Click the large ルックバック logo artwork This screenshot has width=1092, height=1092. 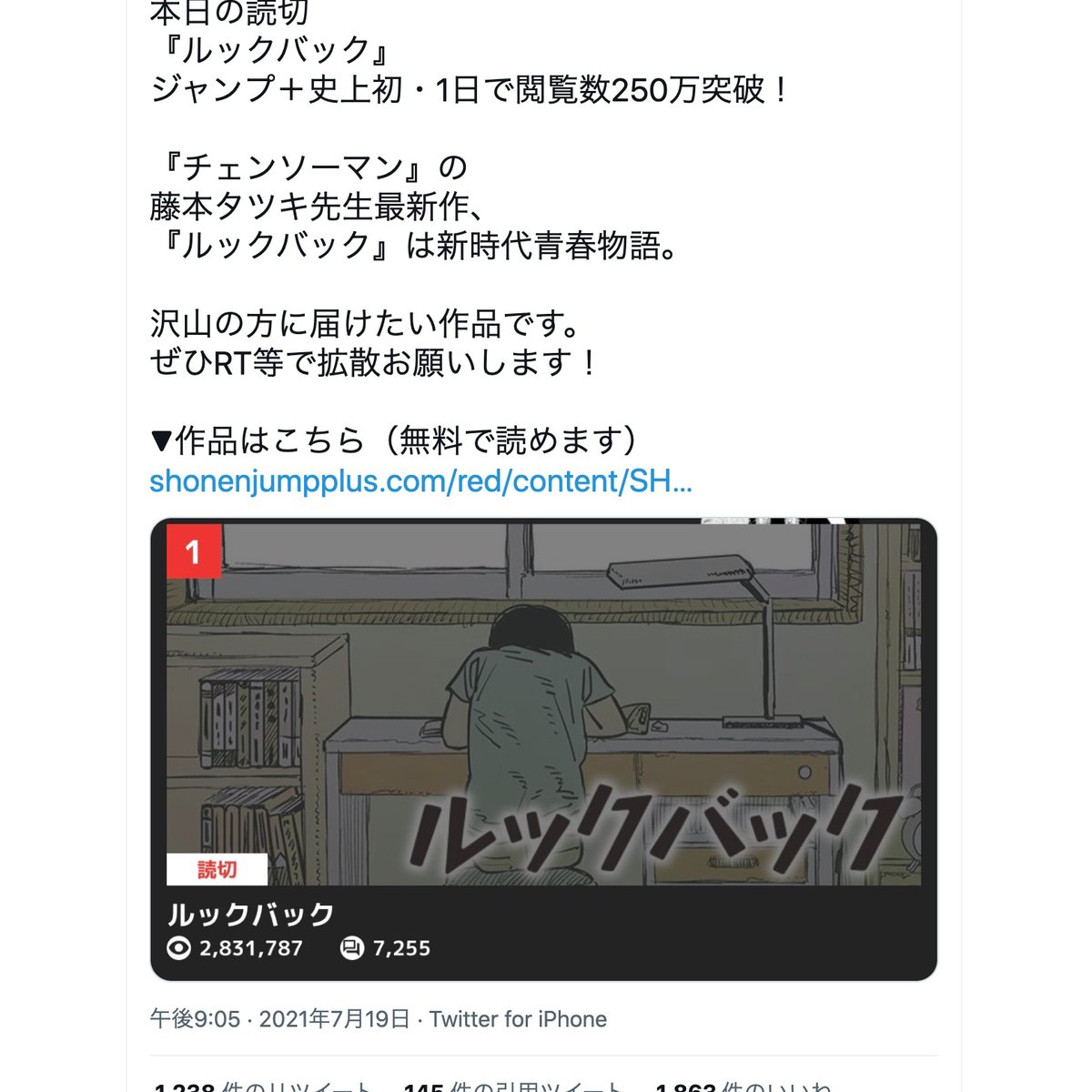point(648,827)
